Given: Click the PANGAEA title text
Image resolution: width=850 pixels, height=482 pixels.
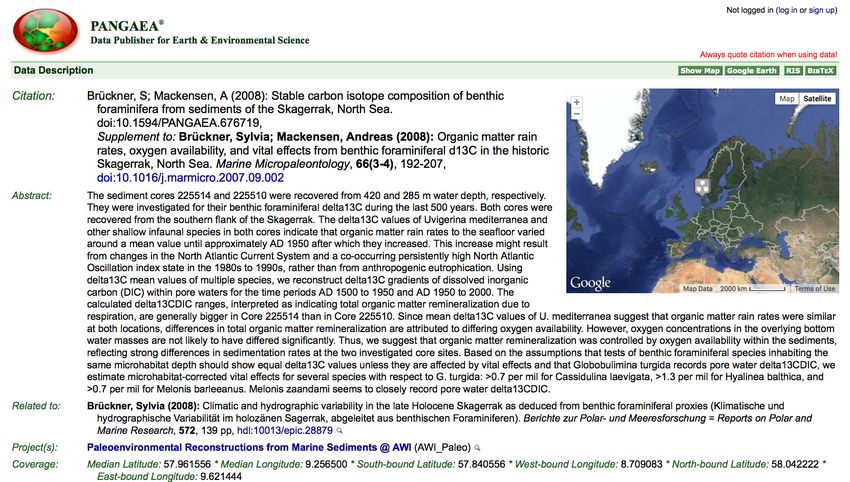Looking at the screenshot, I should point(127,25).
